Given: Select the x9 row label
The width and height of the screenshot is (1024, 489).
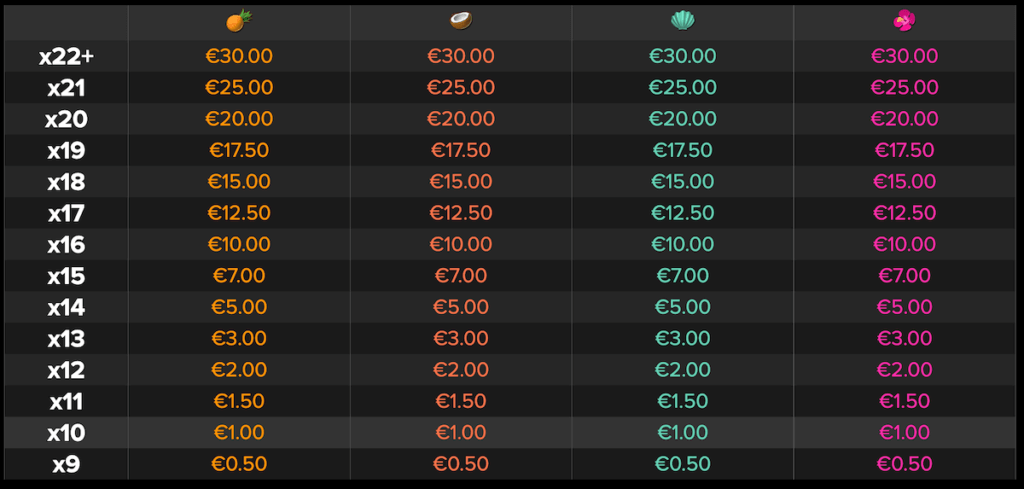Looking at the screenshot, I should click(66, 464).
